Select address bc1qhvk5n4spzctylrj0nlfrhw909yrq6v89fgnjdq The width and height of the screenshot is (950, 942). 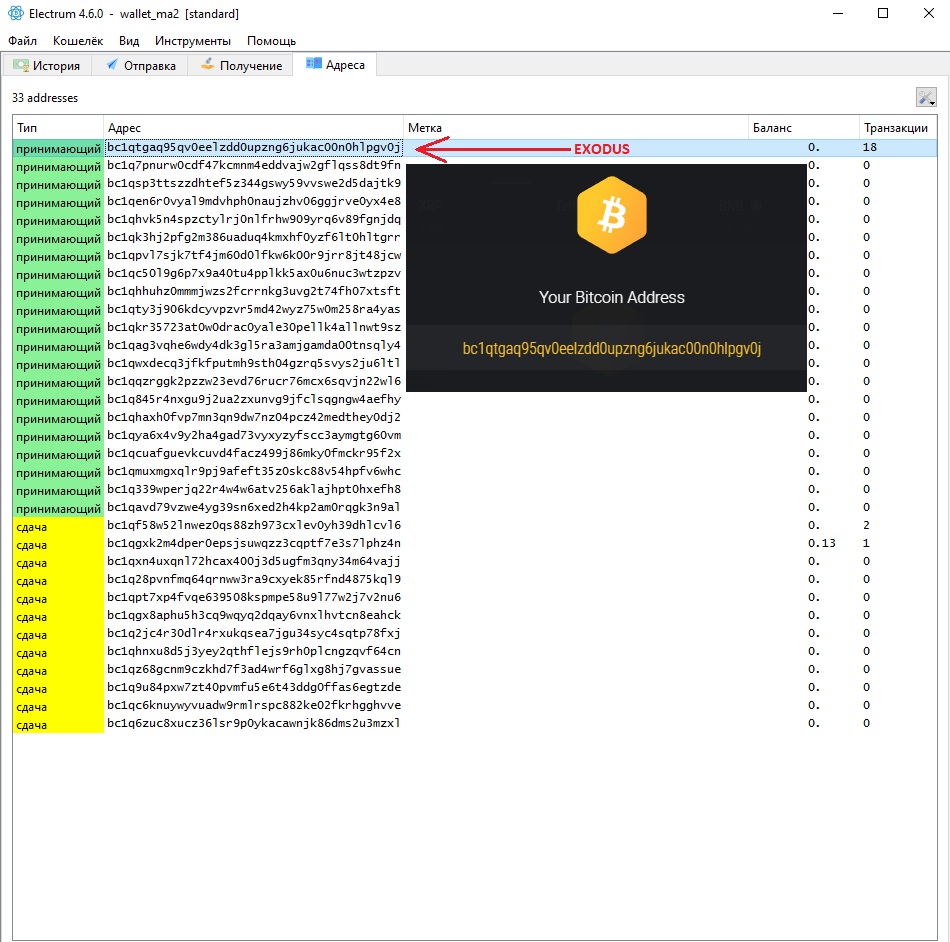coord(254,219)
